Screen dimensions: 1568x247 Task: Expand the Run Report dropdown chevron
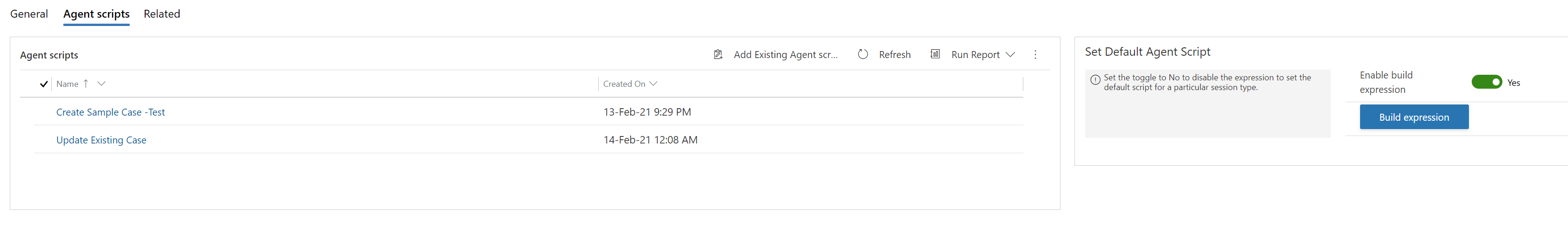1010,55
